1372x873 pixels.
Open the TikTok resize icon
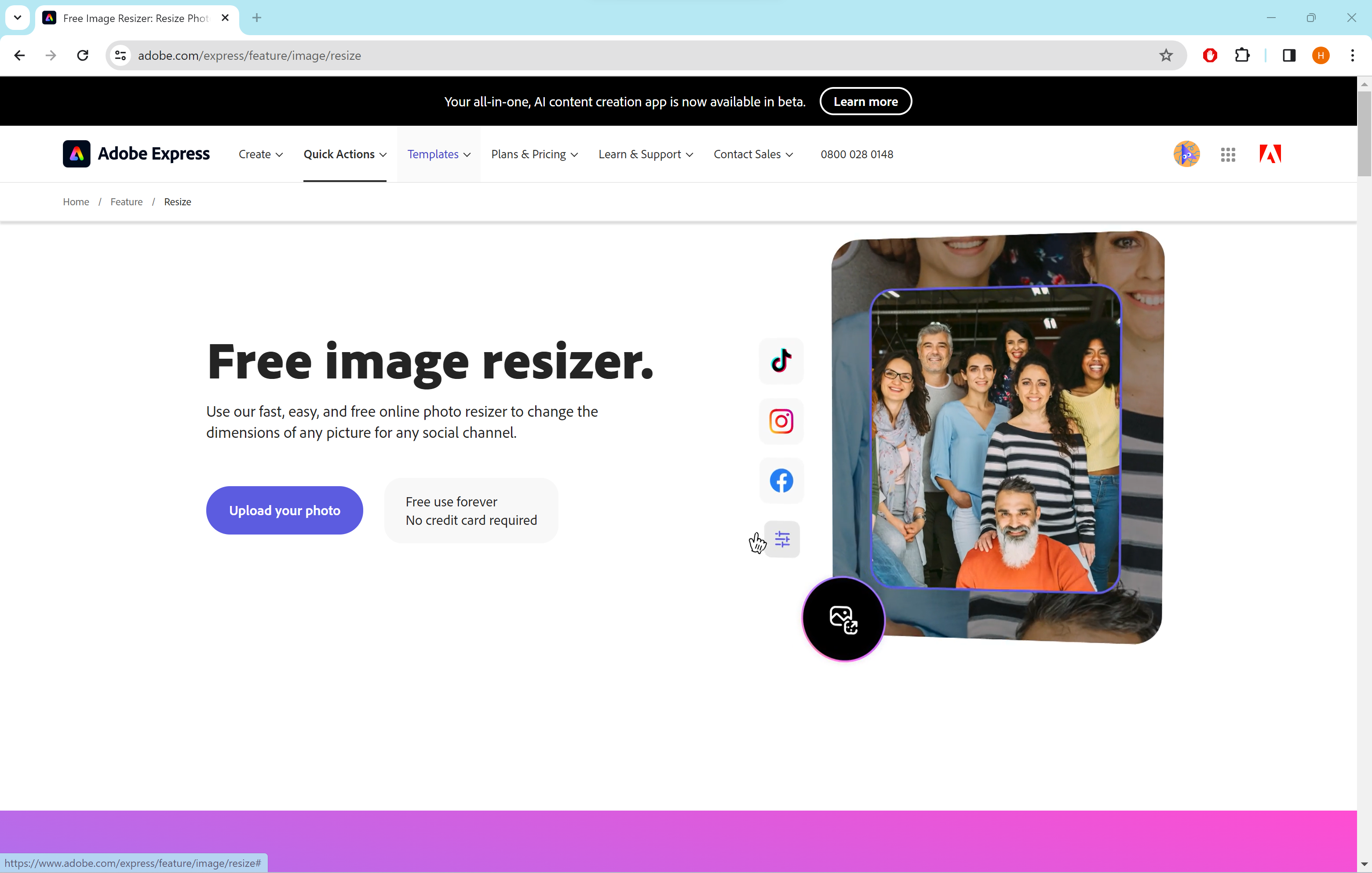(x=781, y=361)
